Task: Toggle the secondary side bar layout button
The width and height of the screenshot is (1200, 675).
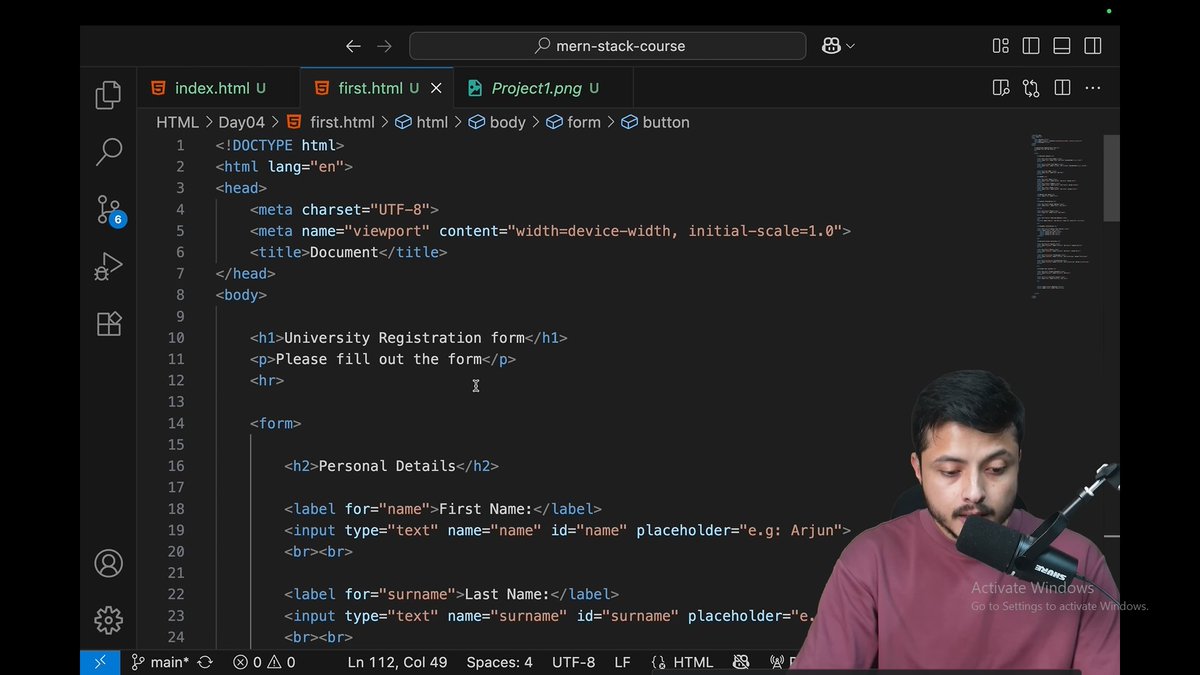Action: click(1093, 46)
